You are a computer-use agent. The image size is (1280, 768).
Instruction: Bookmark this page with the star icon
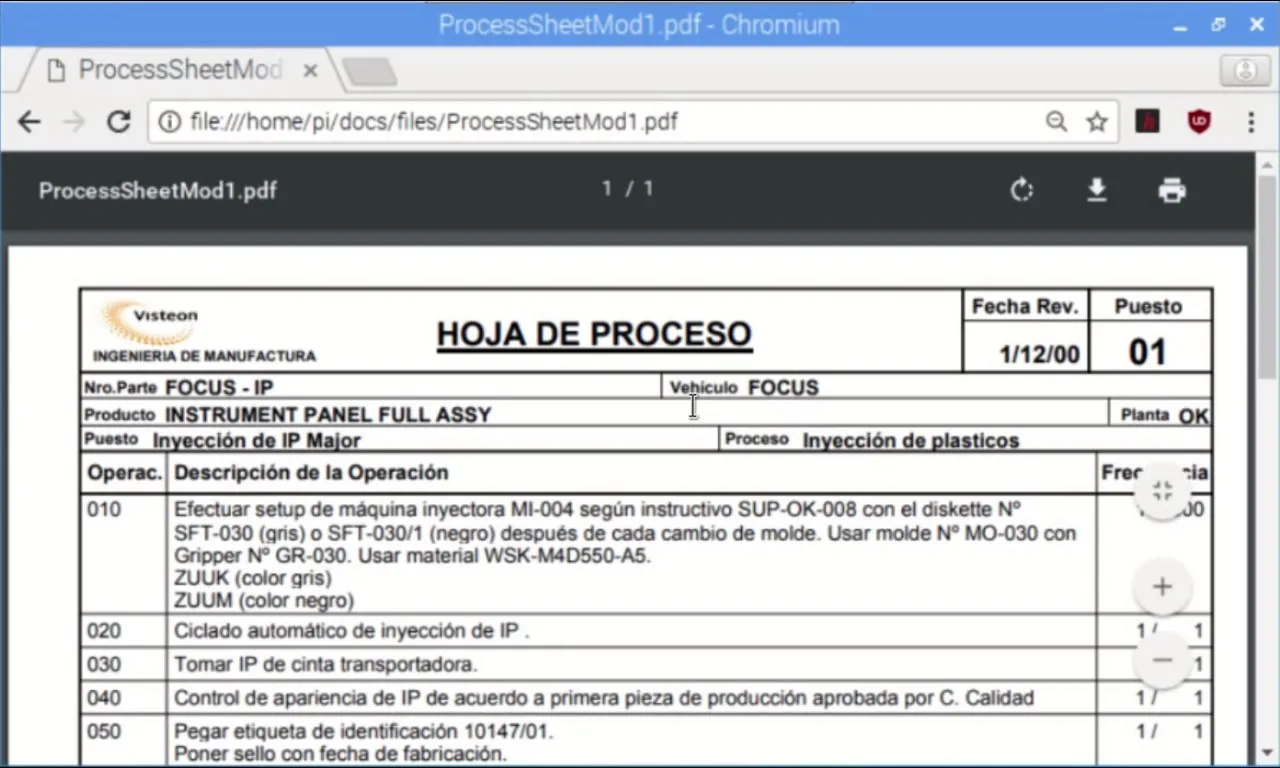(1097, 122)
